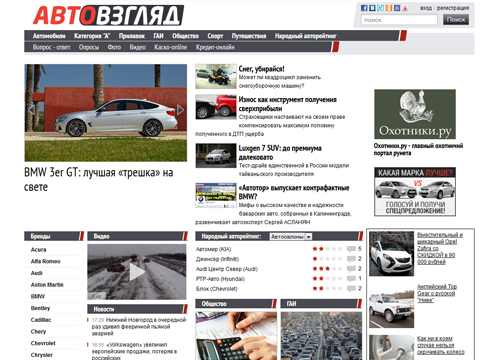Open the VKontakte social icon

pos(372,8)
